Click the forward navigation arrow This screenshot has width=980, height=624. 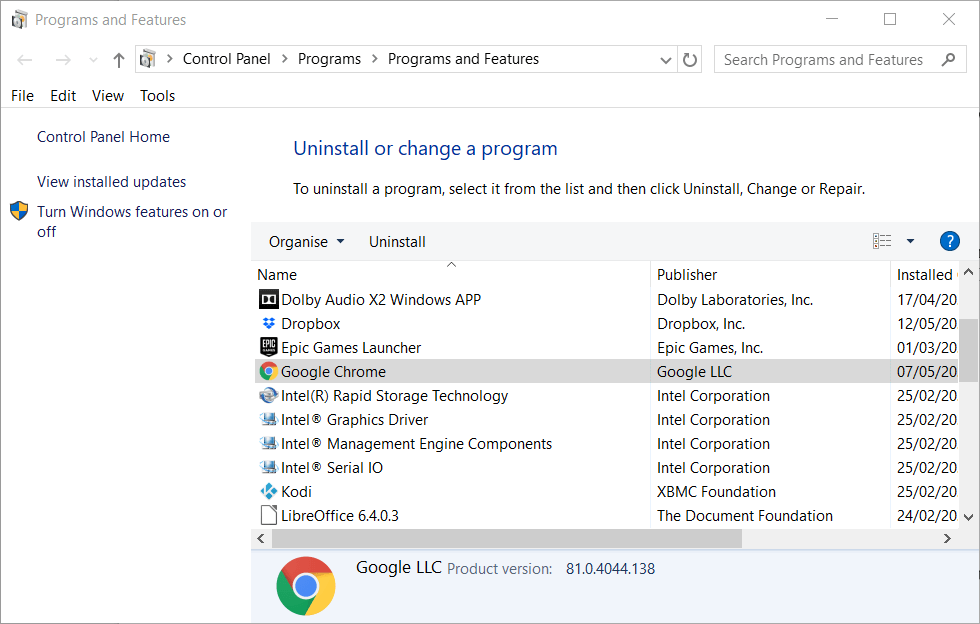[63, 60]
